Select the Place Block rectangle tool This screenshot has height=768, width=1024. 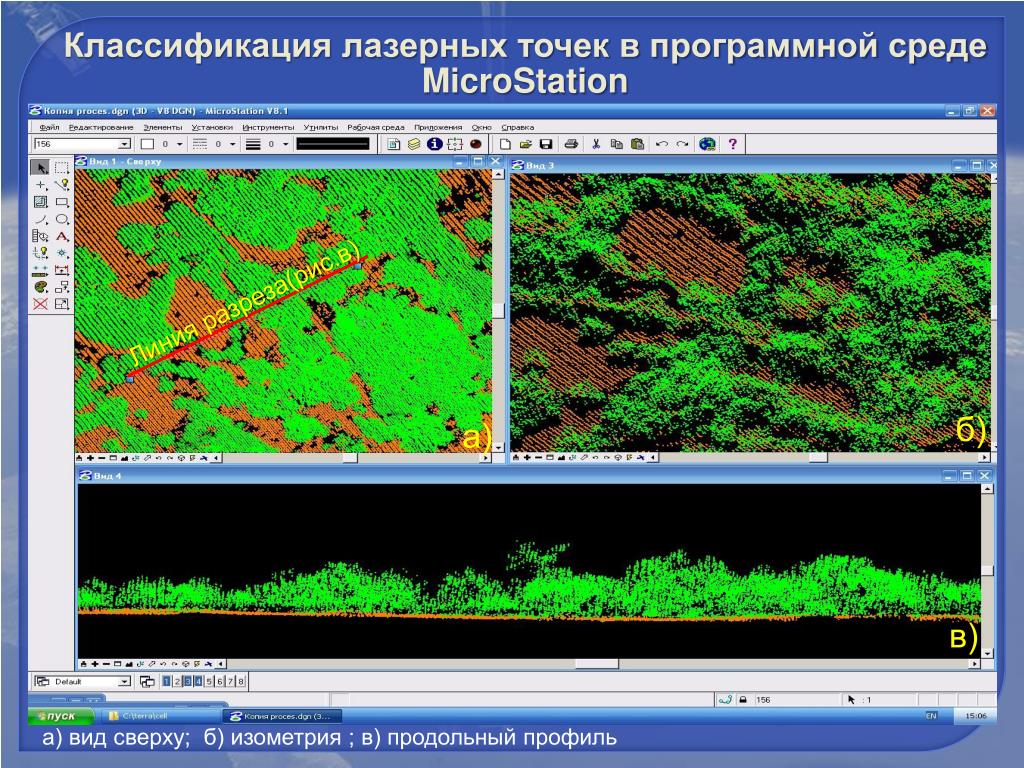[x=61, y=202]
